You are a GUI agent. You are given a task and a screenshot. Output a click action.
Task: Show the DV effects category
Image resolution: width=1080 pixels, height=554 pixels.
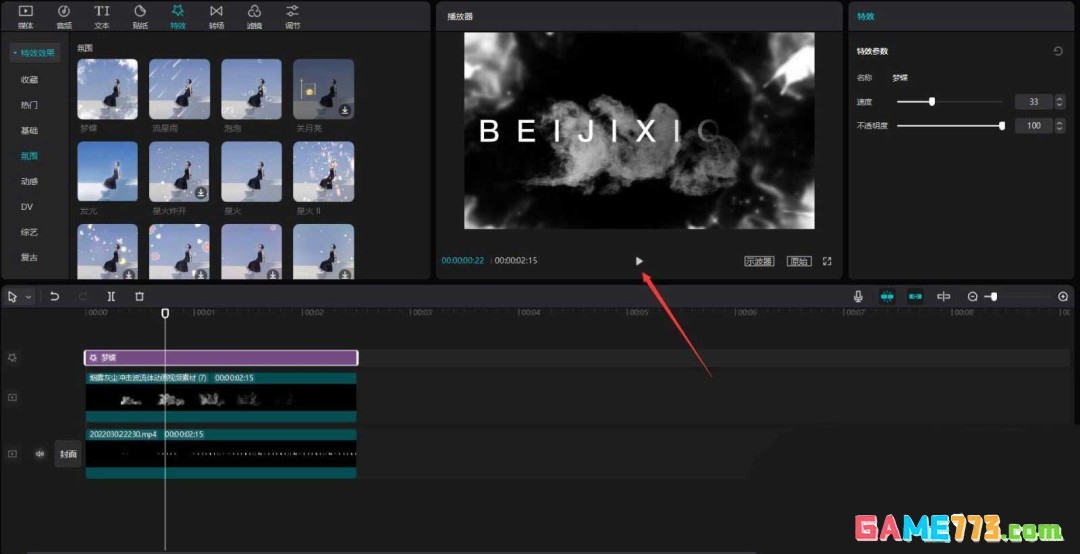[26, 207]
